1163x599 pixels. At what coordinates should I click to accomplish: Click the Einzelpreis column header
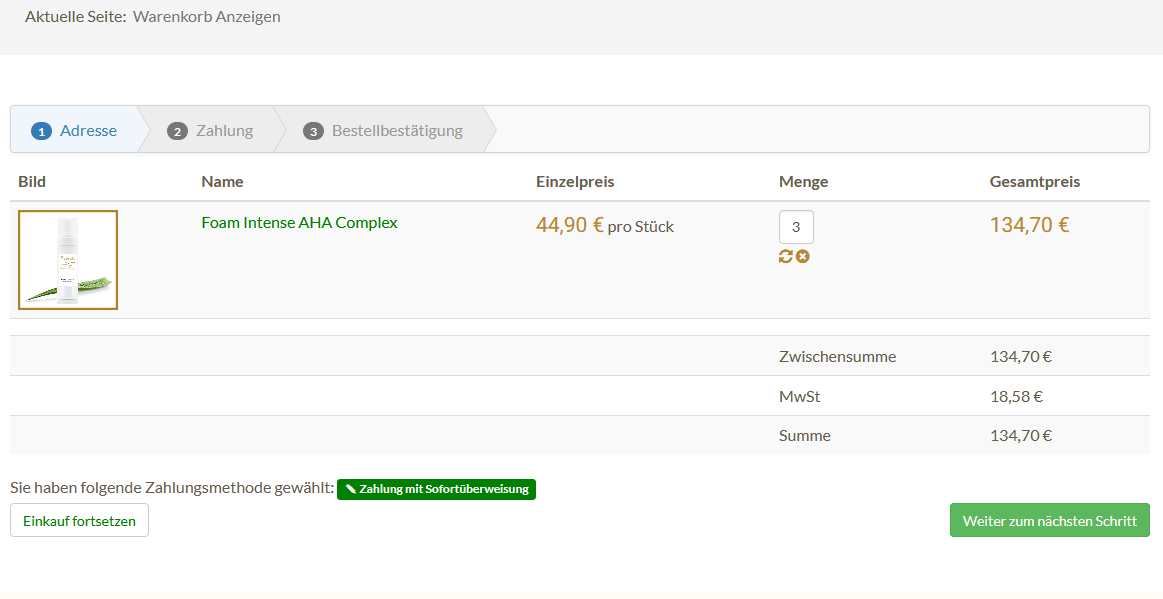click(575, 182)
